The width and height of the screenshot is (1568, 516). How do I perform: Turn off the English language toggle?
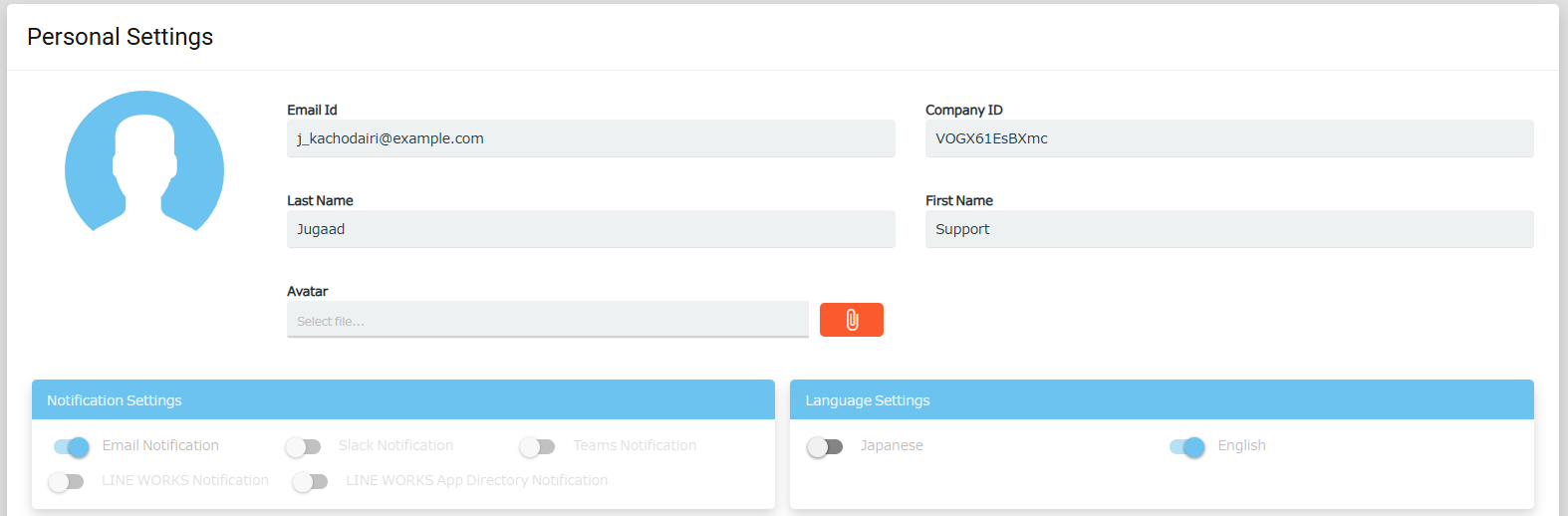point(1187,446)
